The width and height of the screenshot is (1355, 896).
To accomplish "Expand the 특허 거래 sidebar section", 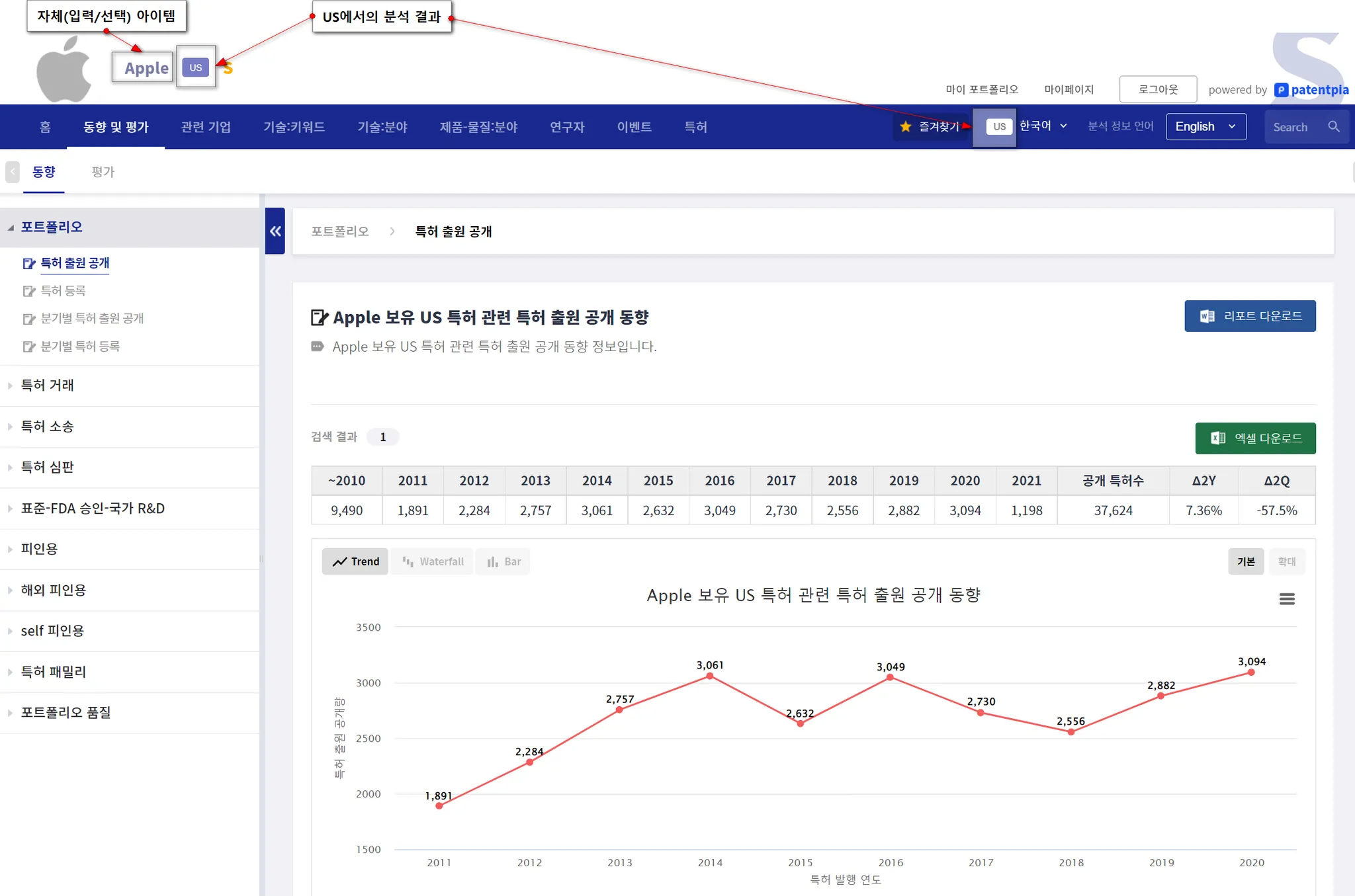I will [x=48, y=385].
